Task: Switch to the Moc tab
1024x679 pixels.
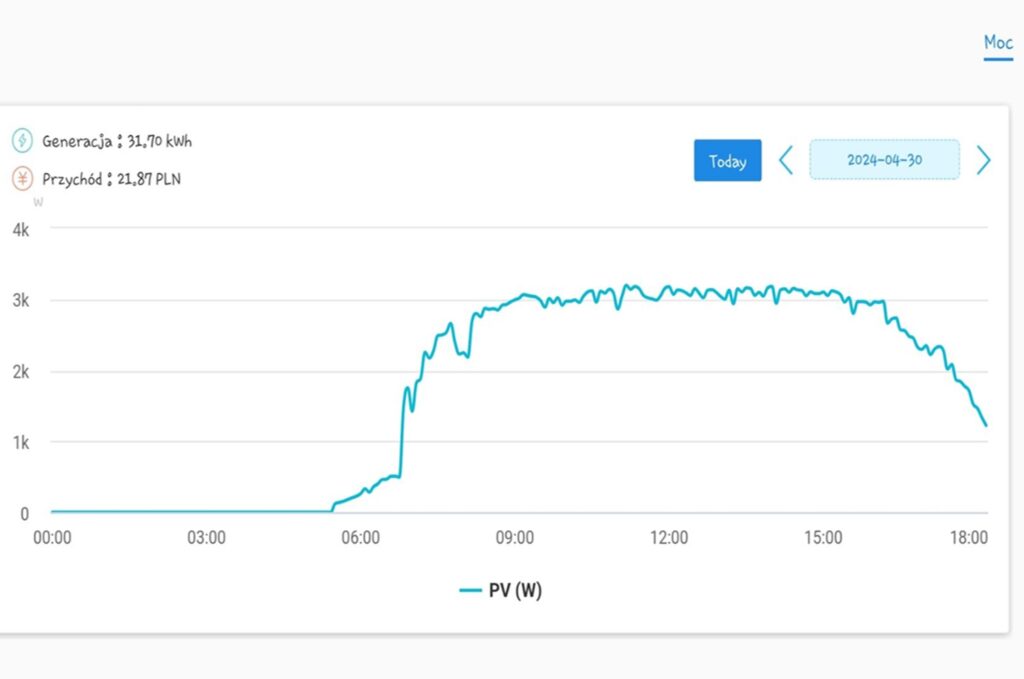Action: 998,43
